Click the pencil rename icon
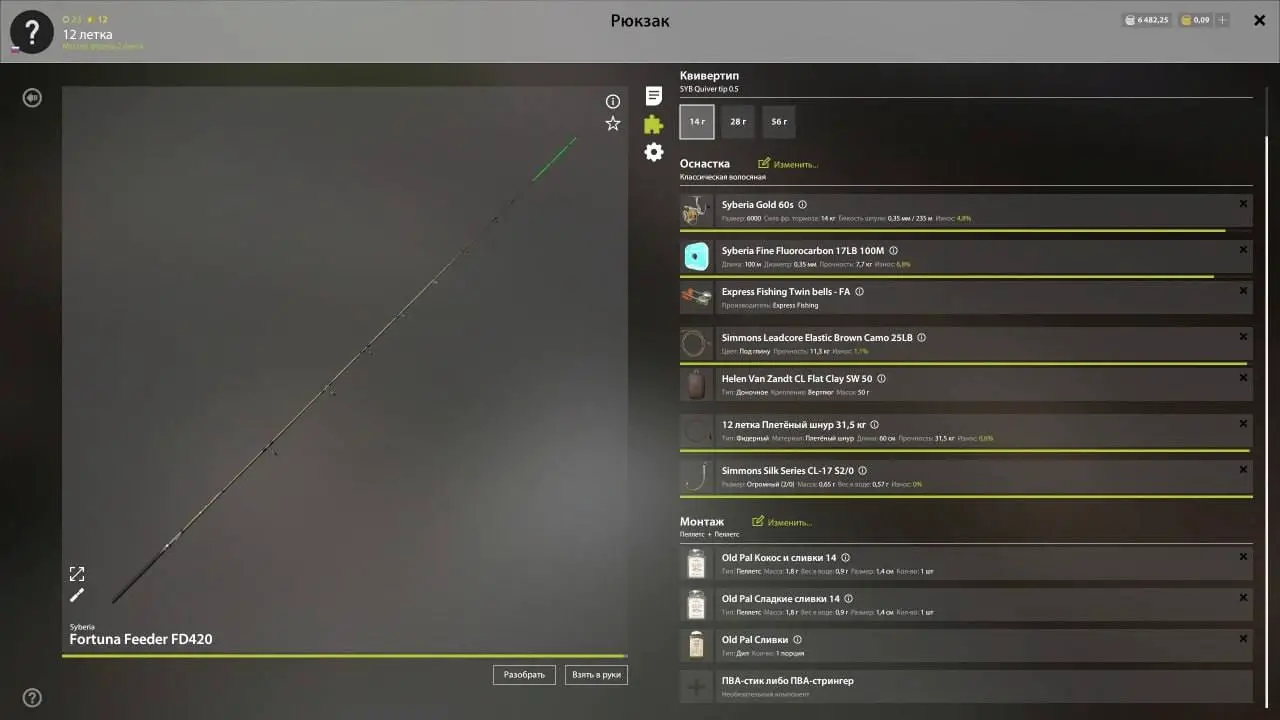The height and width of the screenshot is (720, 1280). 77,596
